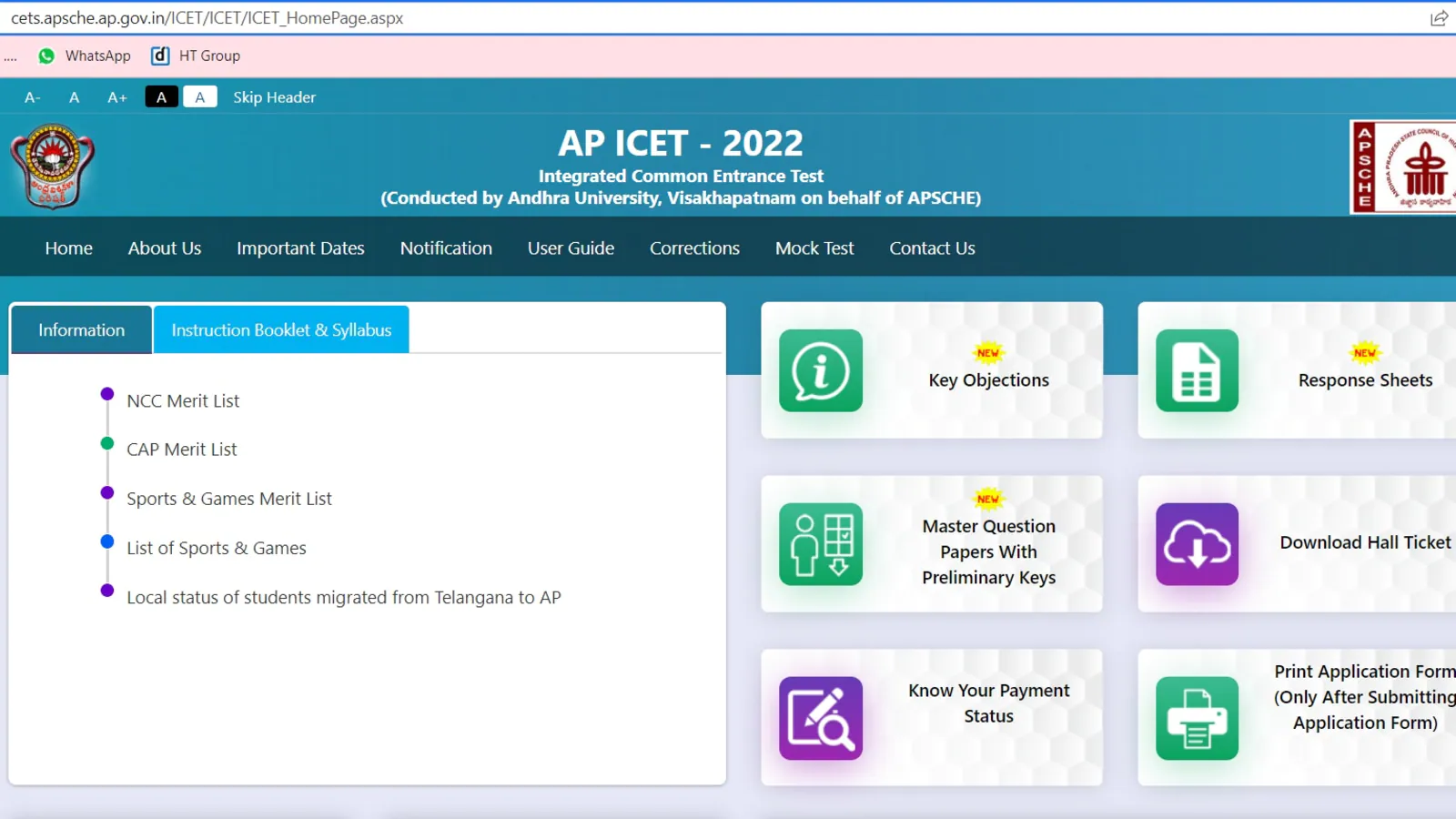
Task: Open the Mock Test menu item
Action: [814, 248]
